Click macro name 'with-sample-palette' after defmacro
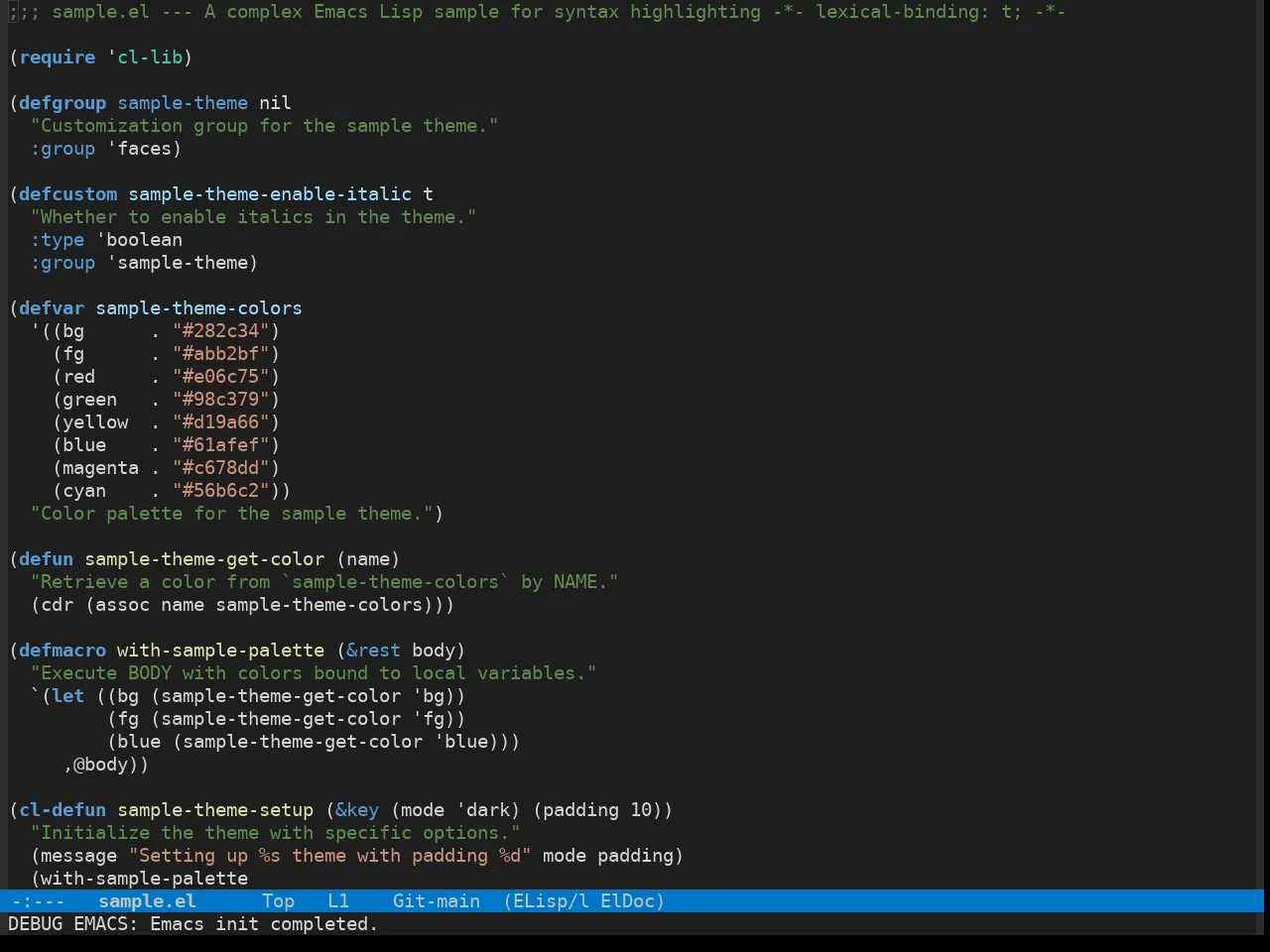This screenshot has width=1270, height=952. point(221,650)
